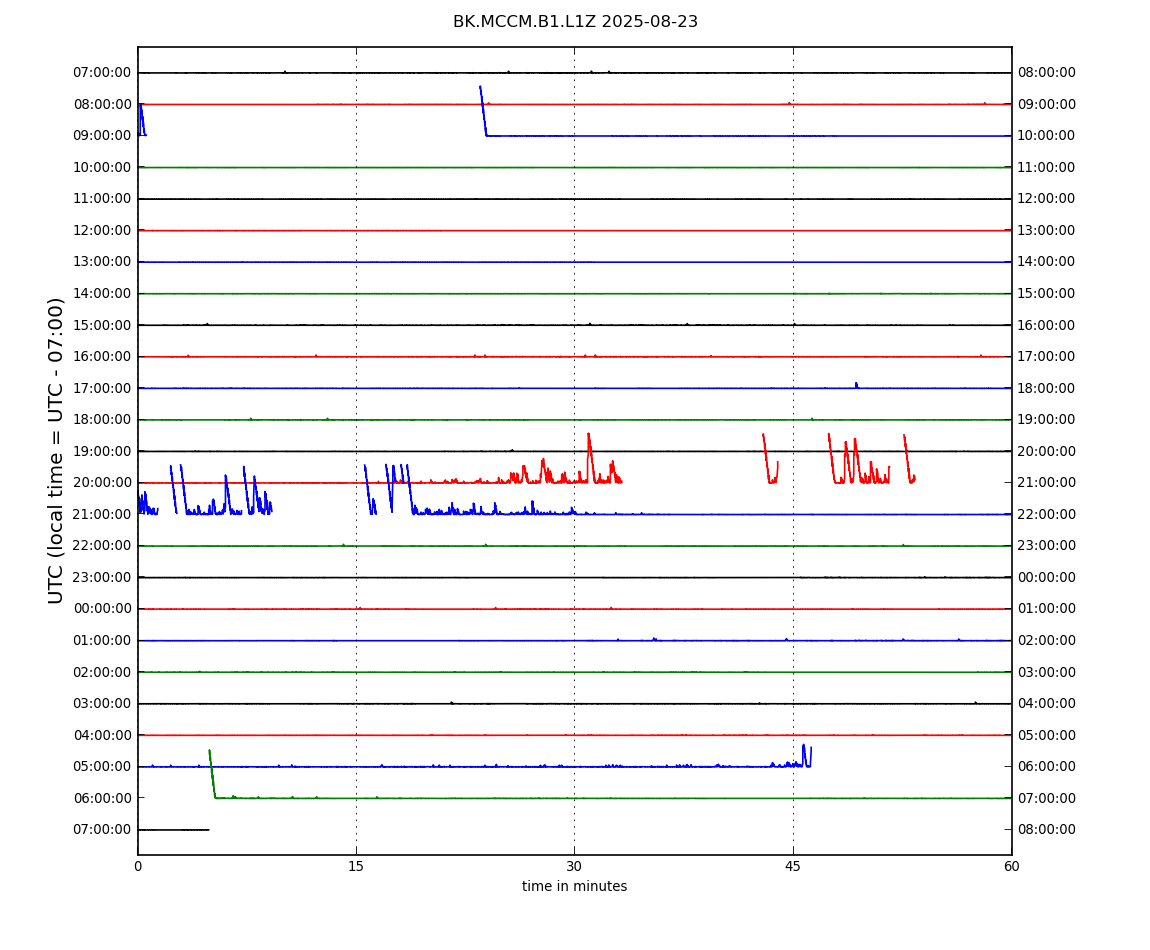
Task: Select UTC axis label 04:00:00
Action: click(x=103, y=735)
